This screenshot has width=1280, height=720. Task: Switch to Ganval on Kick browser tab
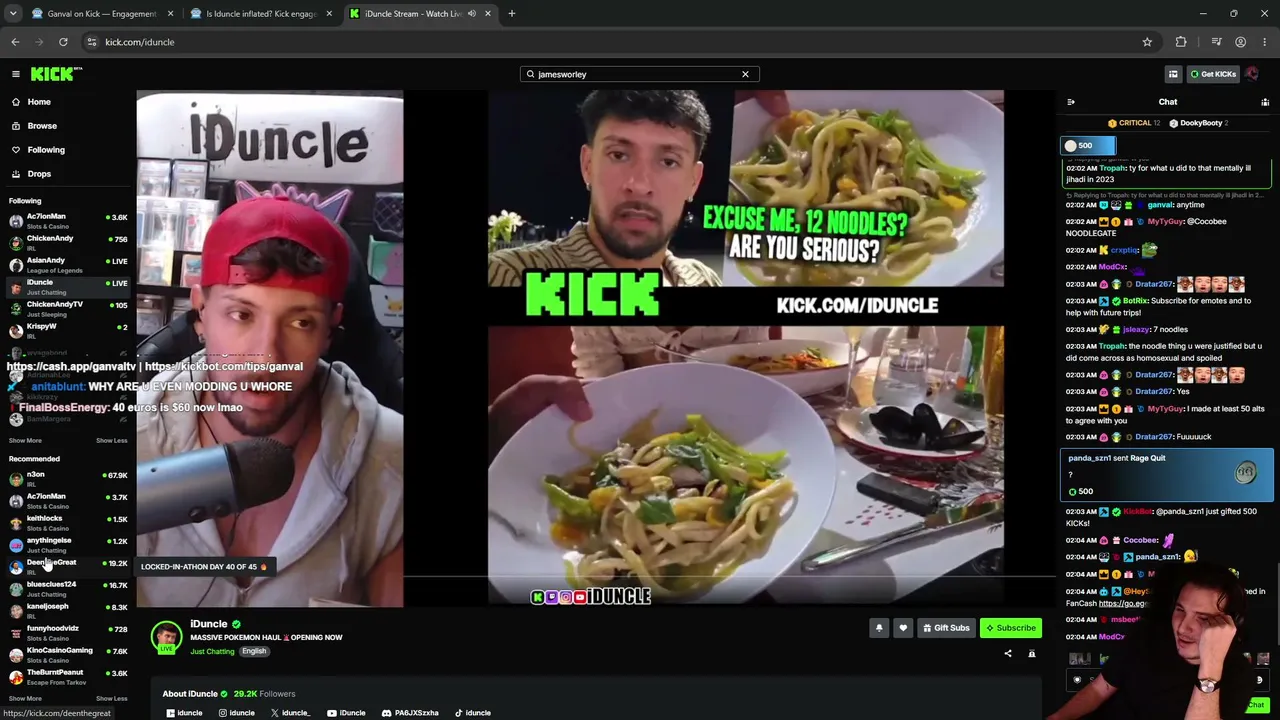tap(100, 14)
